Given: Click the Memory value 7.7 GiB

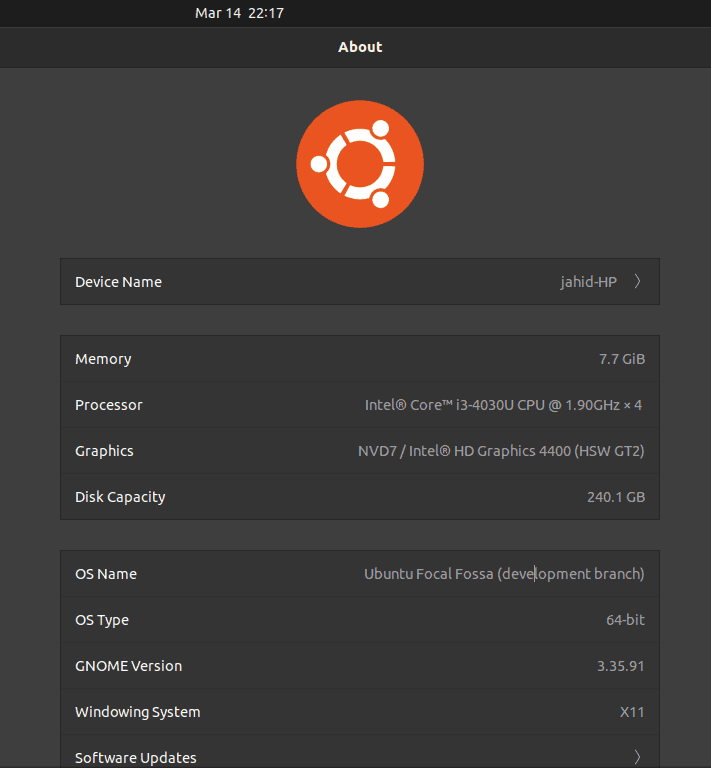Looking at the screenshot, I should [x=622, y=359].
